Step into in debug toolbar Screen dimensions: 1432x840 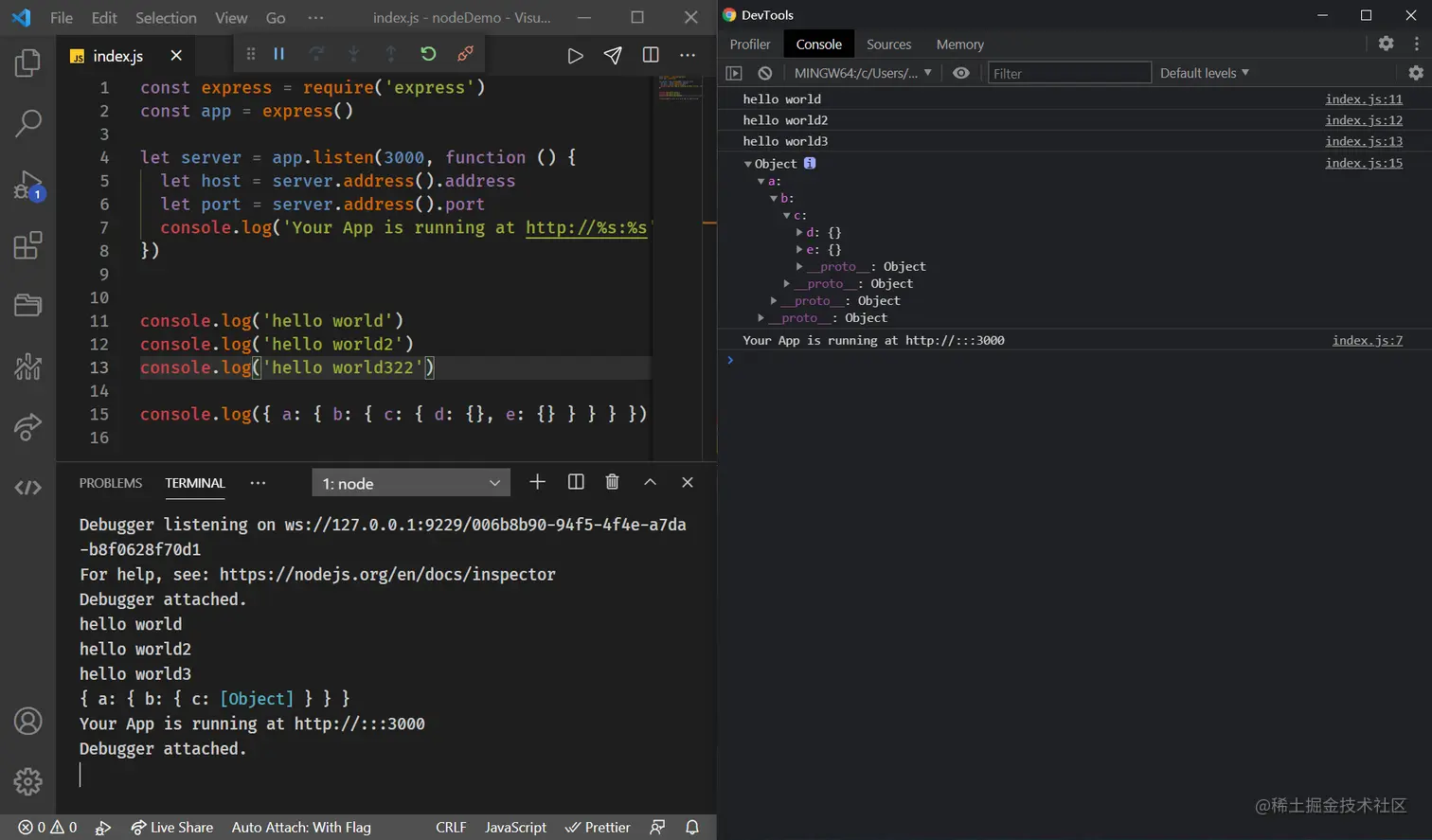[x=353, y=54]
